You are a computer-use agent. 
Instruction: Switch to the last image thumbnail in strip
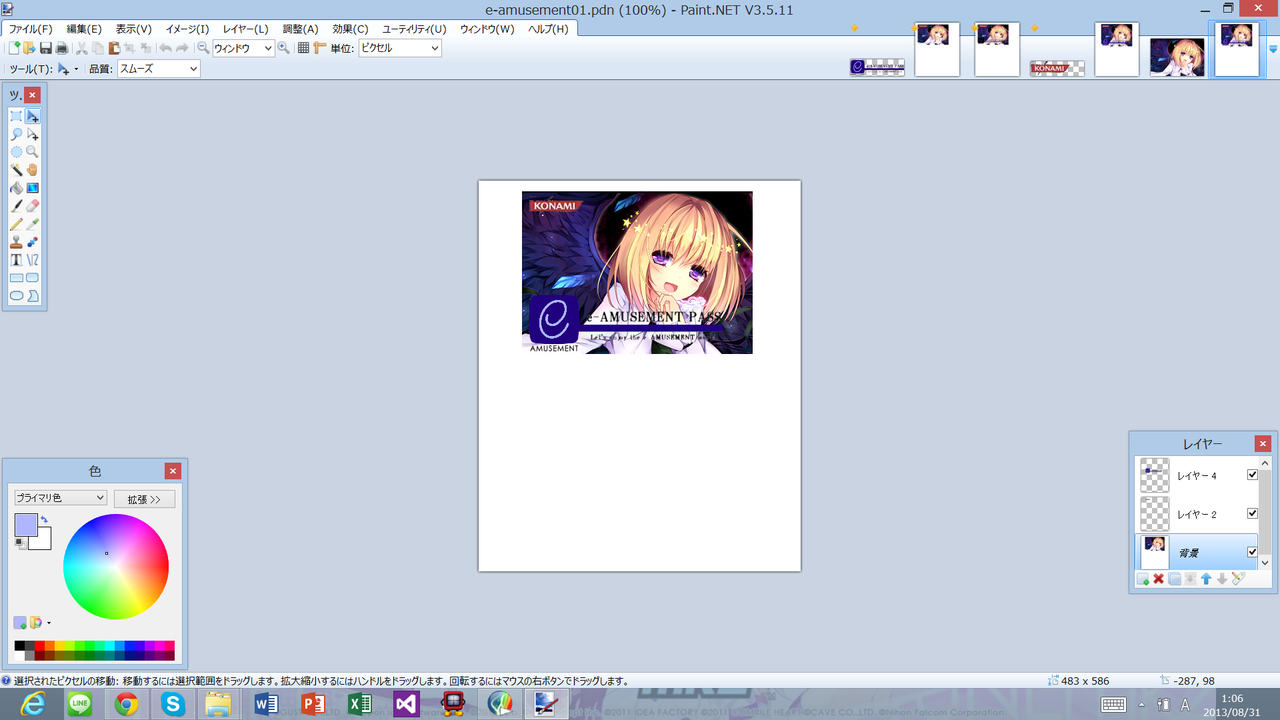(1237, 49)
